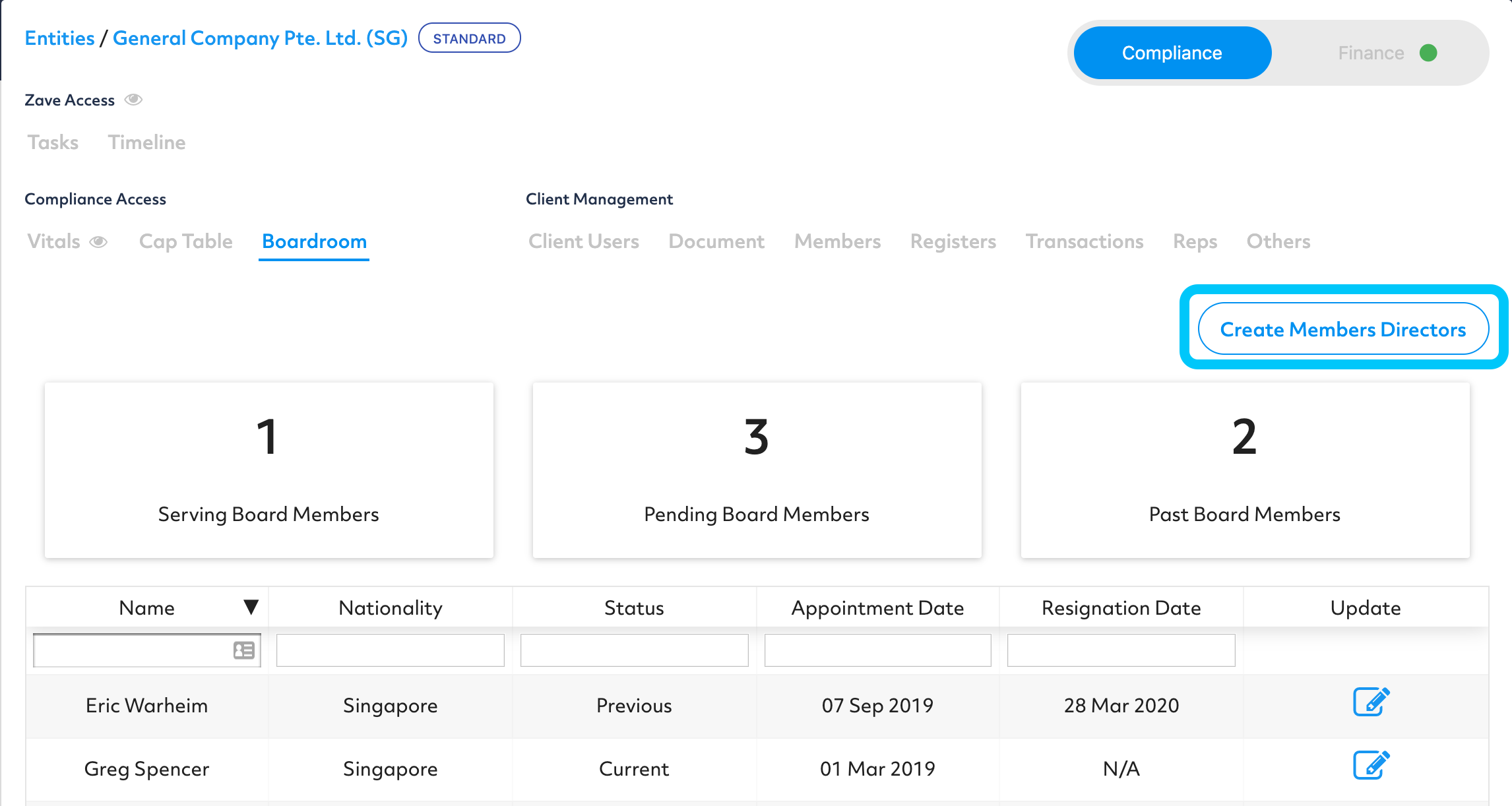Viewport: 1512px width, 806px height.
Task: Click the Status column header
Action: point(634,607)
